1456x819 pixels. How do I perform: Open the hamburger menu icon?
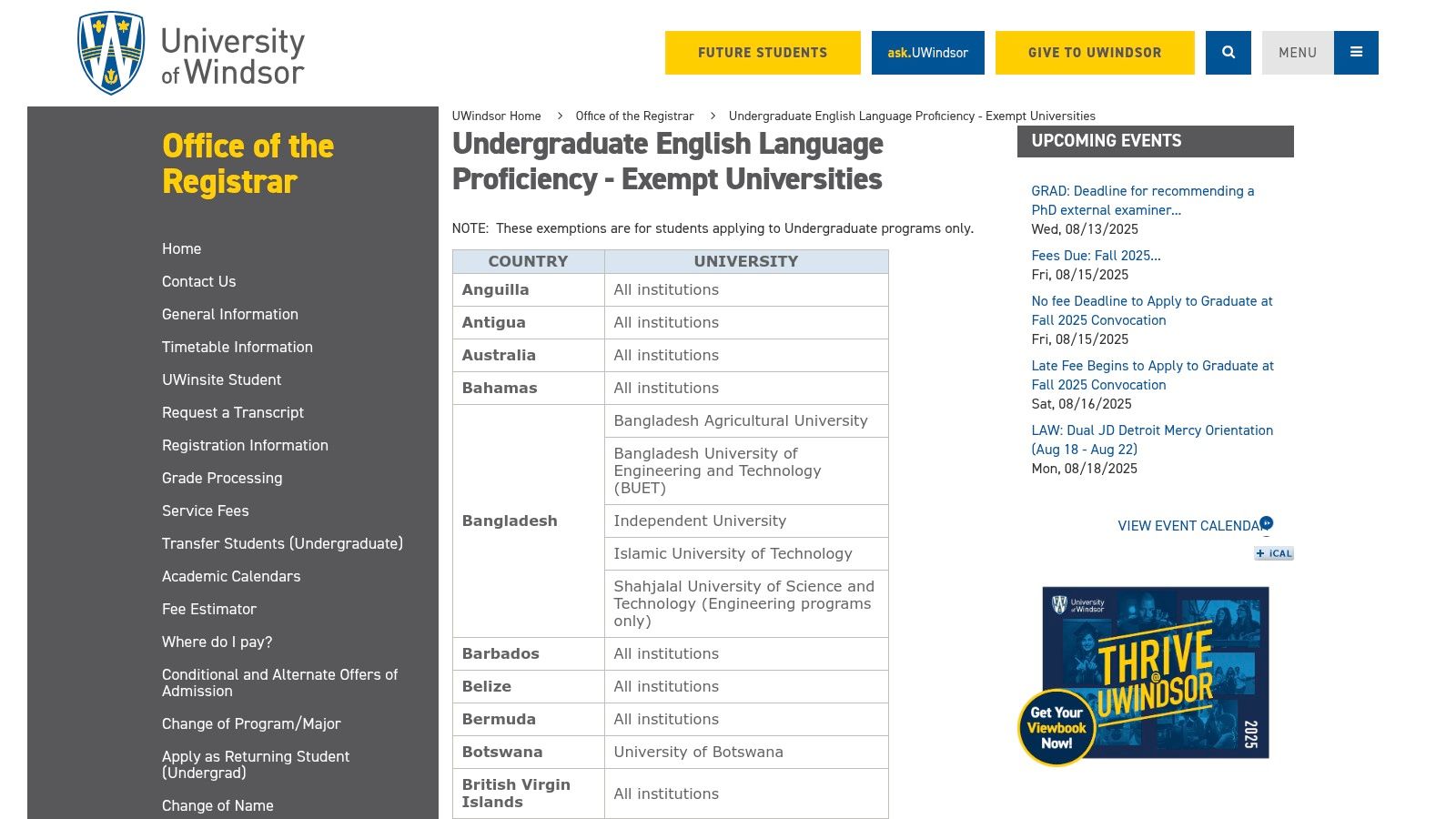pos(1356,53)
